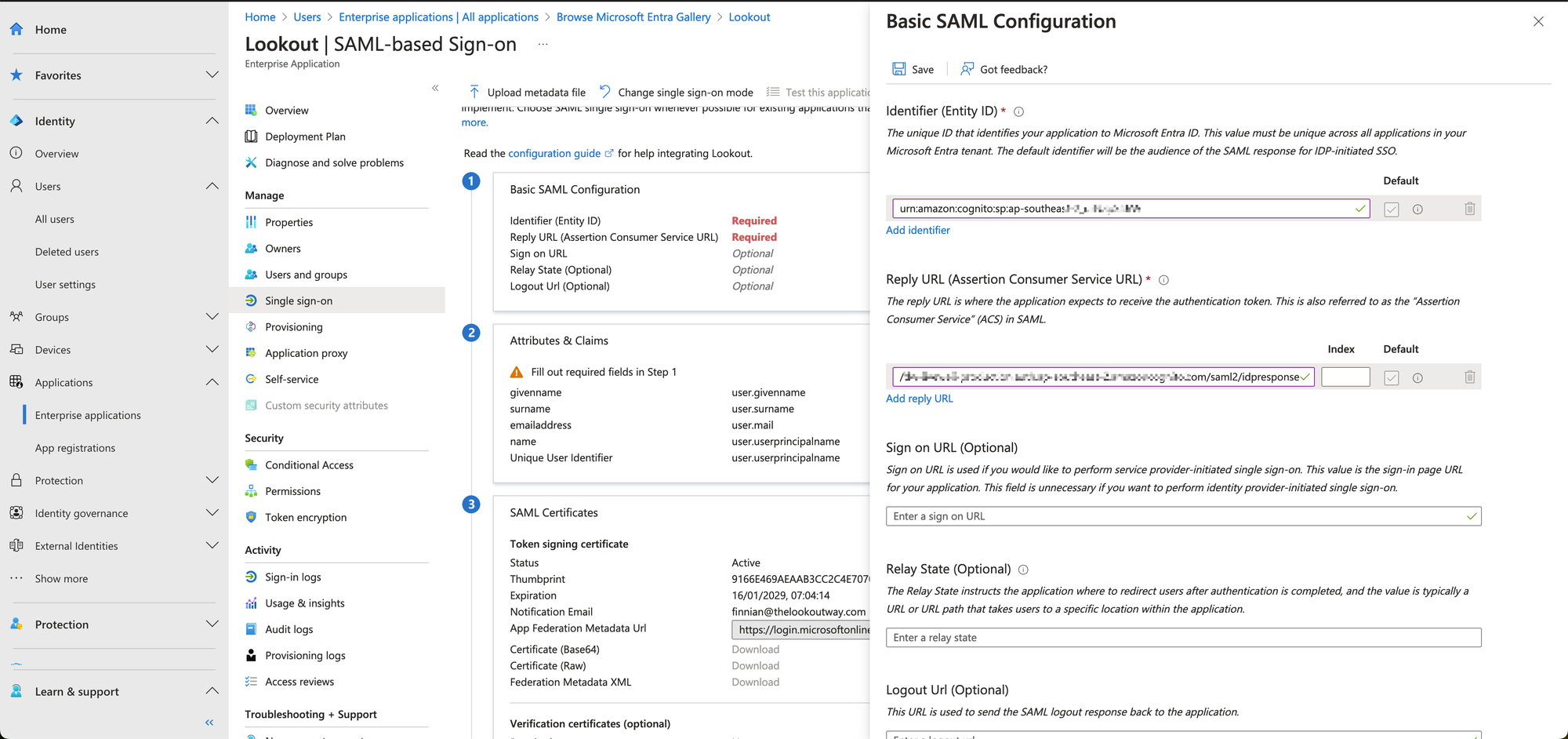Open the Home icon in left navigation

point(16,30)
